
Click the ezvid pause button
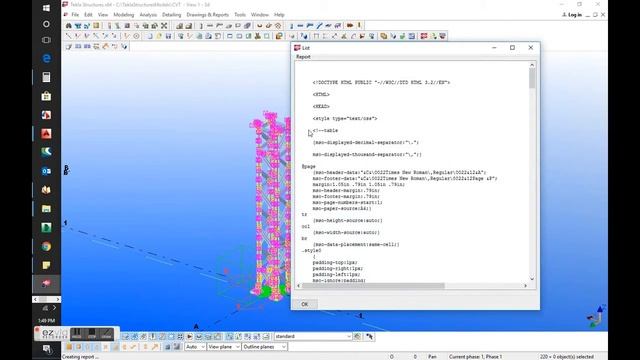click(76, 333)
